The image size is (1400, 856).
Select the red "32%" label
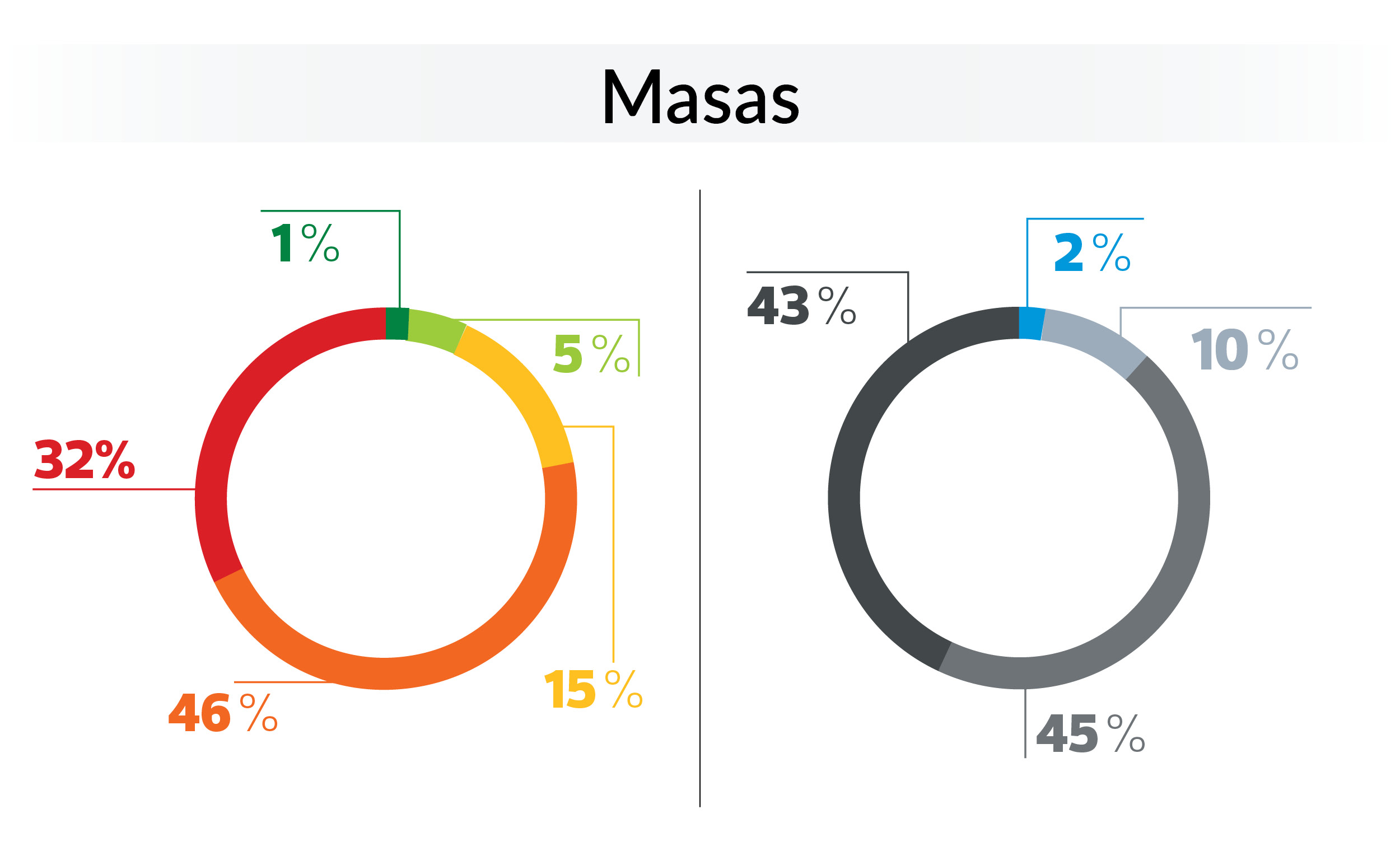(84, 460)
